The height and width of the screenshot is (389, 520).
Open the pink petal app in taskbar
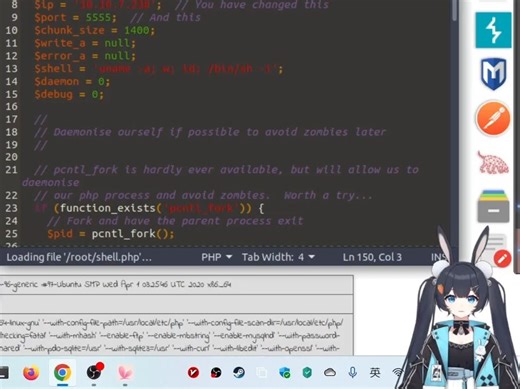tap(125, 372)
